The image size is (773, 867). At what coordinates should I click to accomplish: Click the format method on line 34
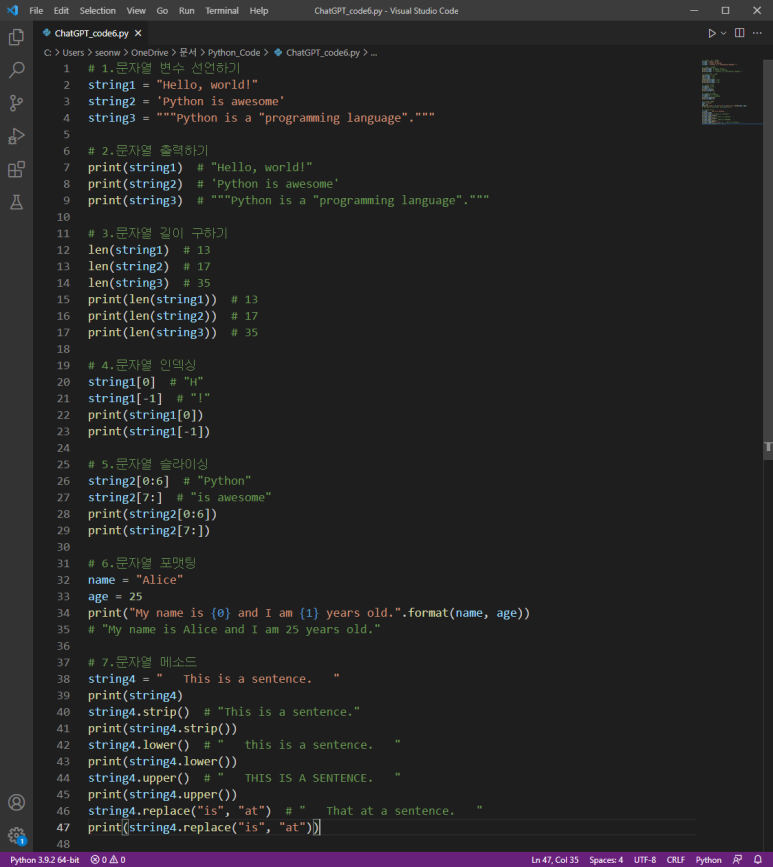click(429, 613)
